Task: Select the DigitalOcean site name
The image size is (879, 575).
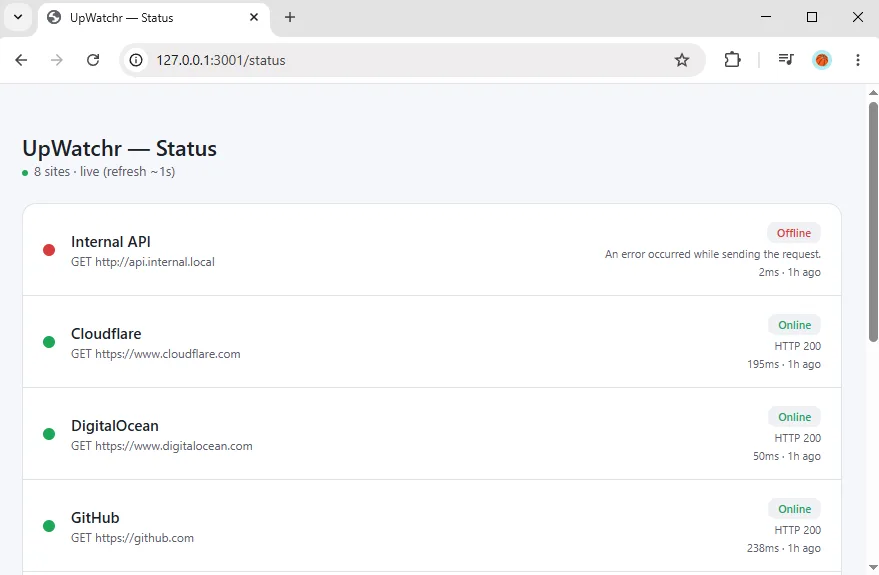Action: tap(114, 425)
